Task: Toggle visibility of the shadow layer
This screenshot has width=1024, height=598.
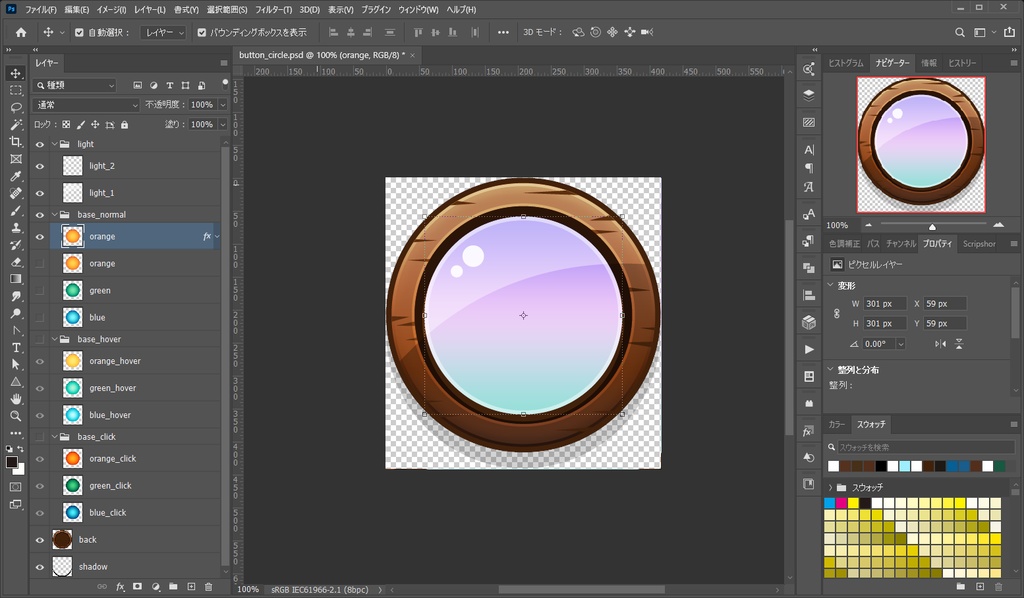Action: (39, 566)
